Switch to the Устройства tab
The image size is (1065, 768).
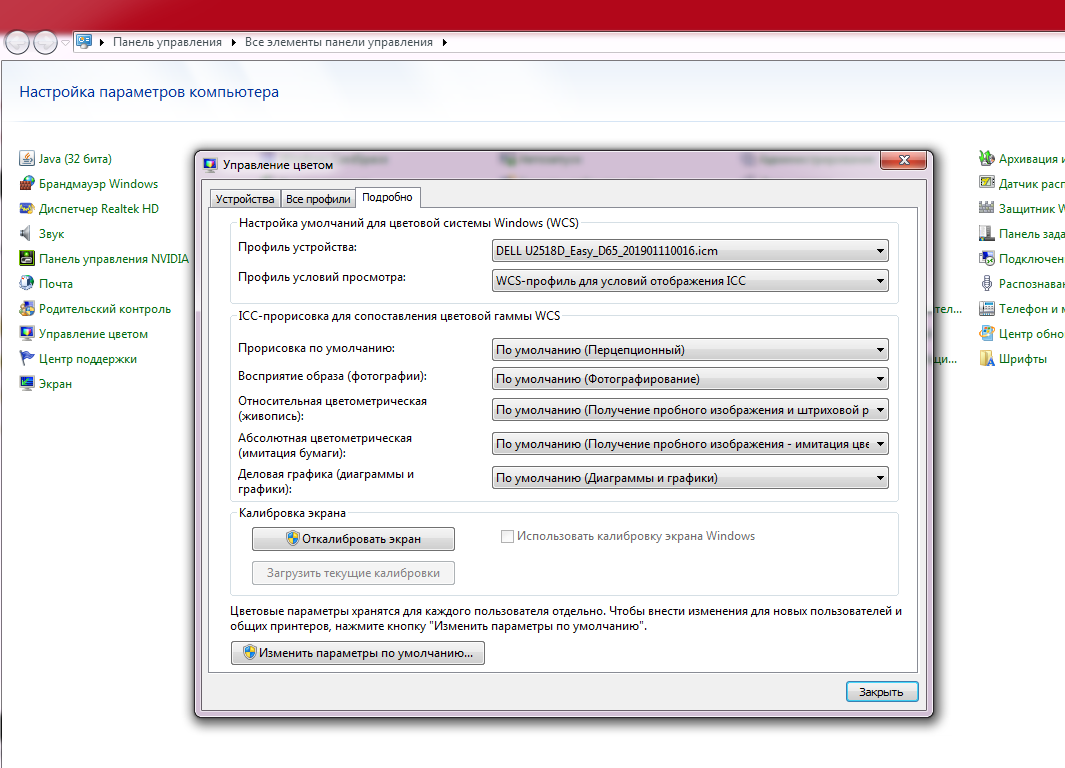click(244, 199)
